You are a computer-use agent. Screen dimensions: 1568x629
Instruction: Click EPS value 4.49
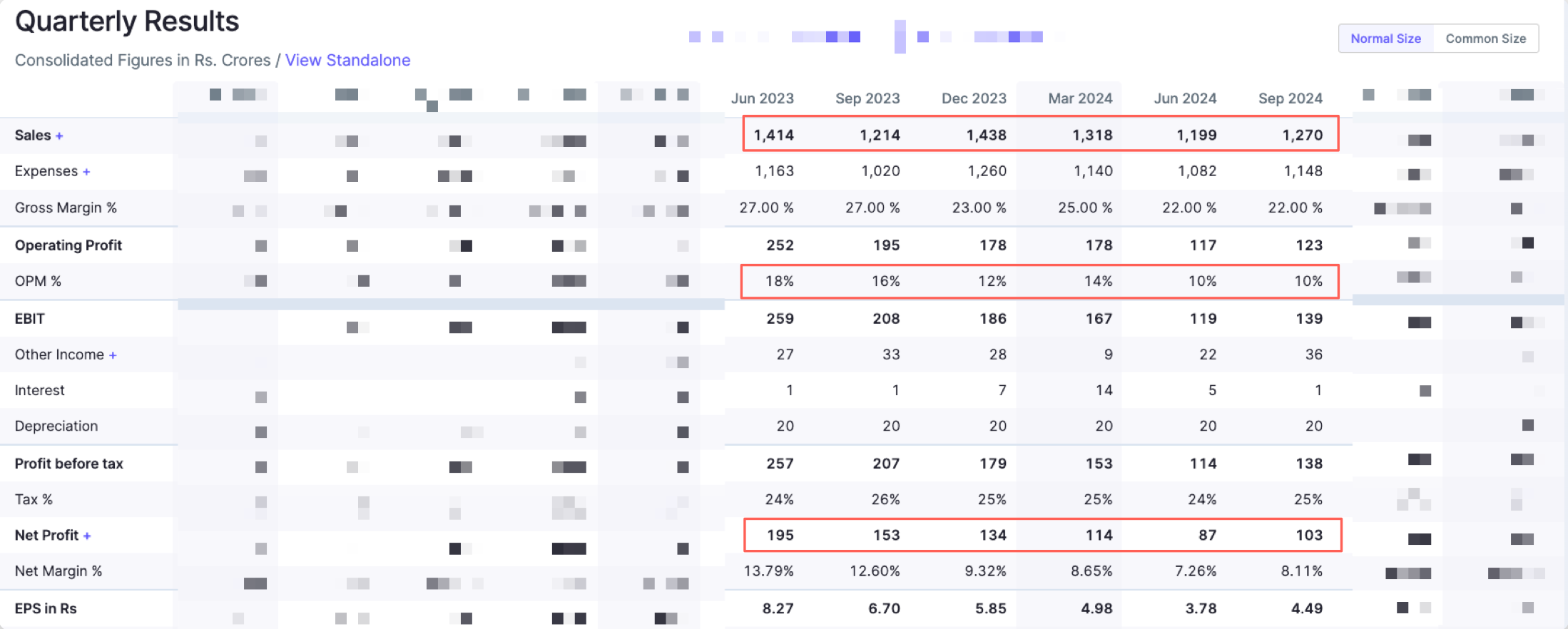1307,608
